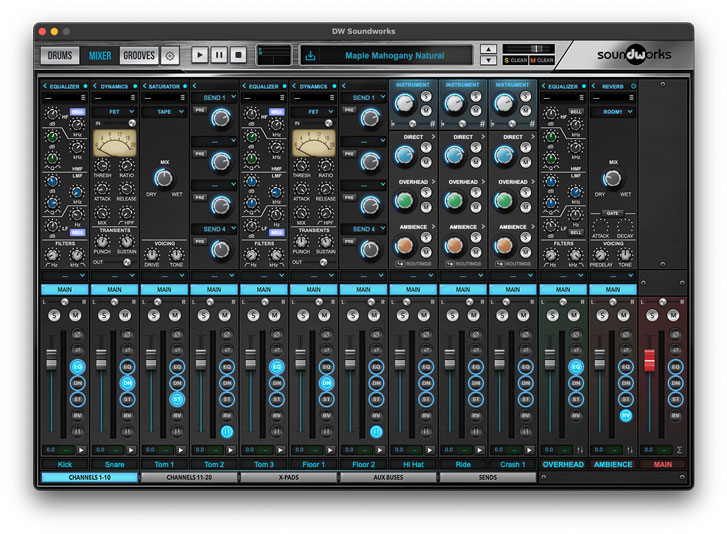Screen dimensions: 727x534
Task: Toggle the EQ insert on the Kick channel
Action: [x=77, y=367]
